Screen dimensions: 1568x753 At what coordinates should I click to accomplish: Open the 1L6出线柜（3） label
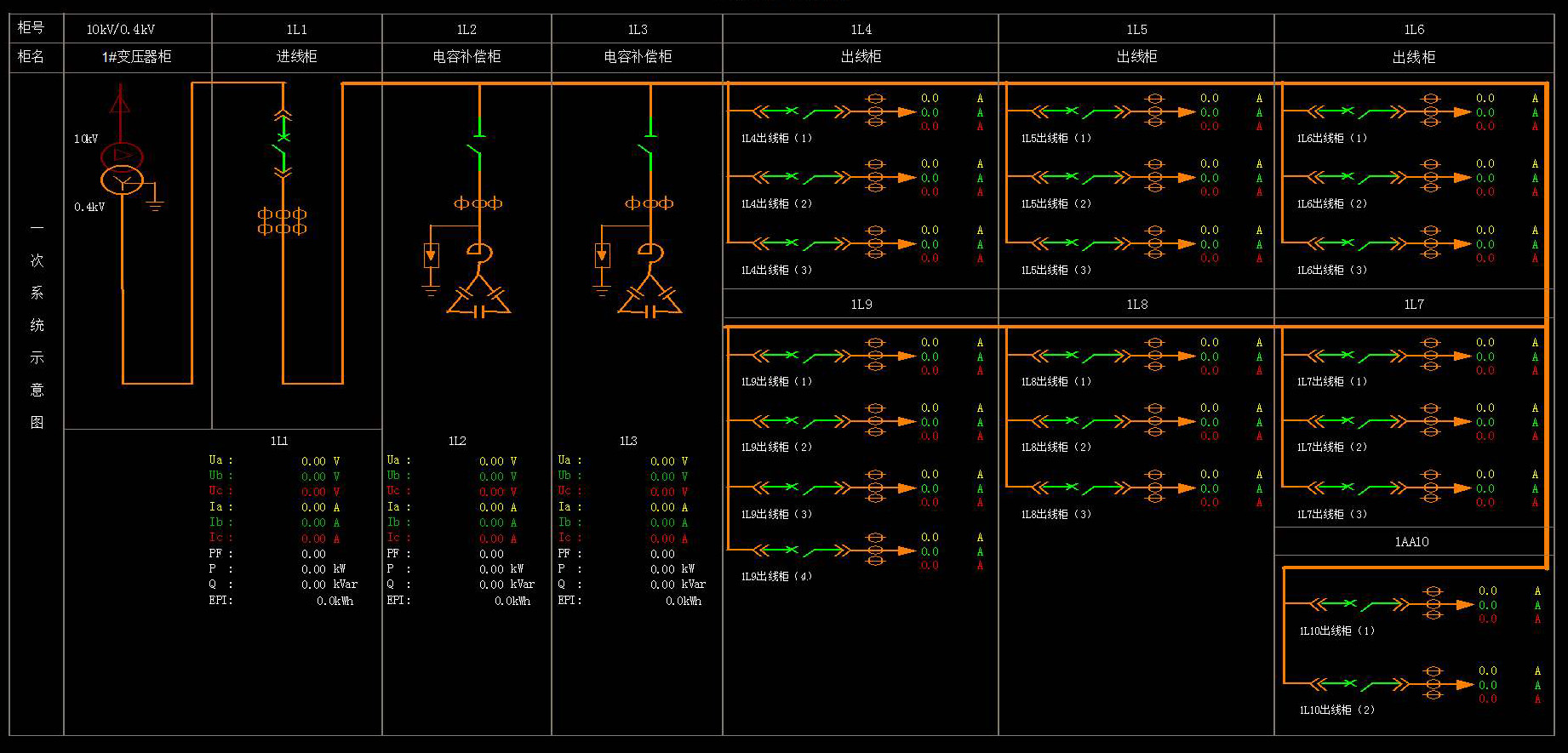pos(1332,271)
